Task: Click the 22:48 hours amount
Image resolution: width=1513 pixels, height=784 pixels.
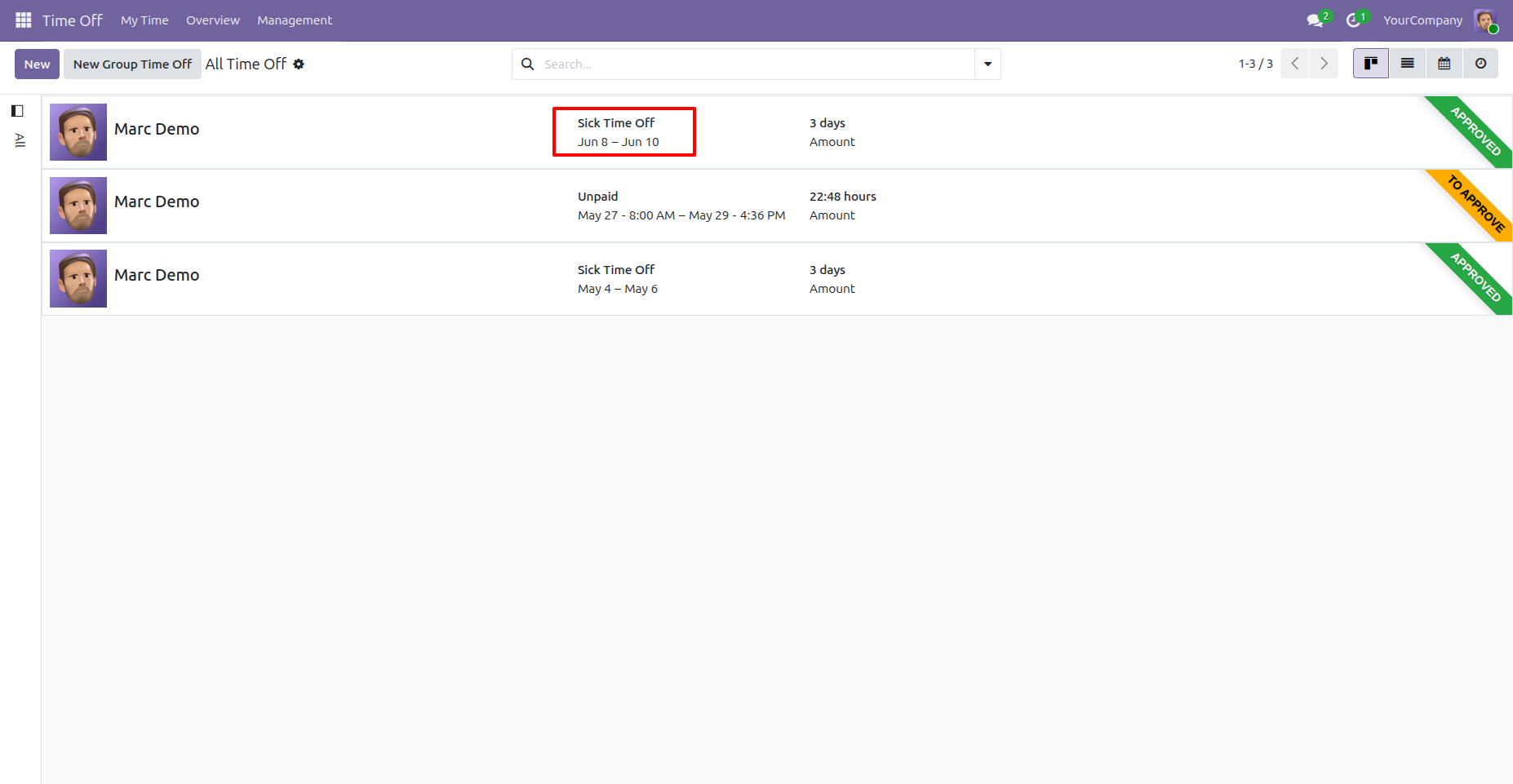Action: click(842, 197)
